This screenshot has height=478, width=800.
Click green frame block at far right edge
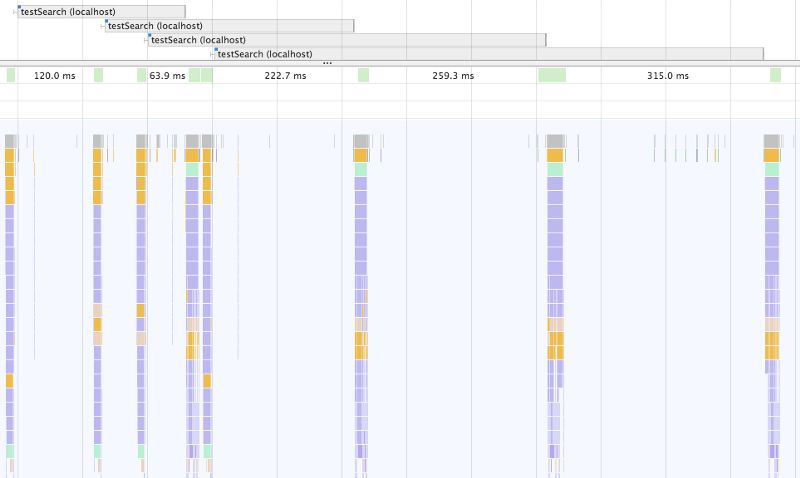[x=775, y=75]
